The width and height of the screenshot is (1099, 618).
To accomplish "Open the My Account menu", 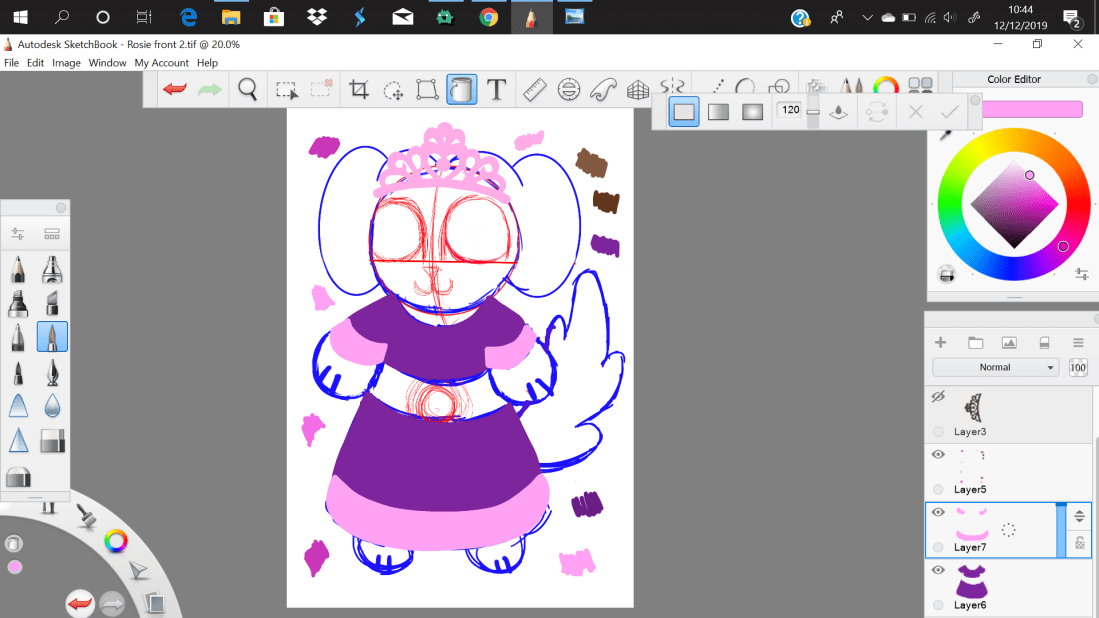I will (161, 63).
